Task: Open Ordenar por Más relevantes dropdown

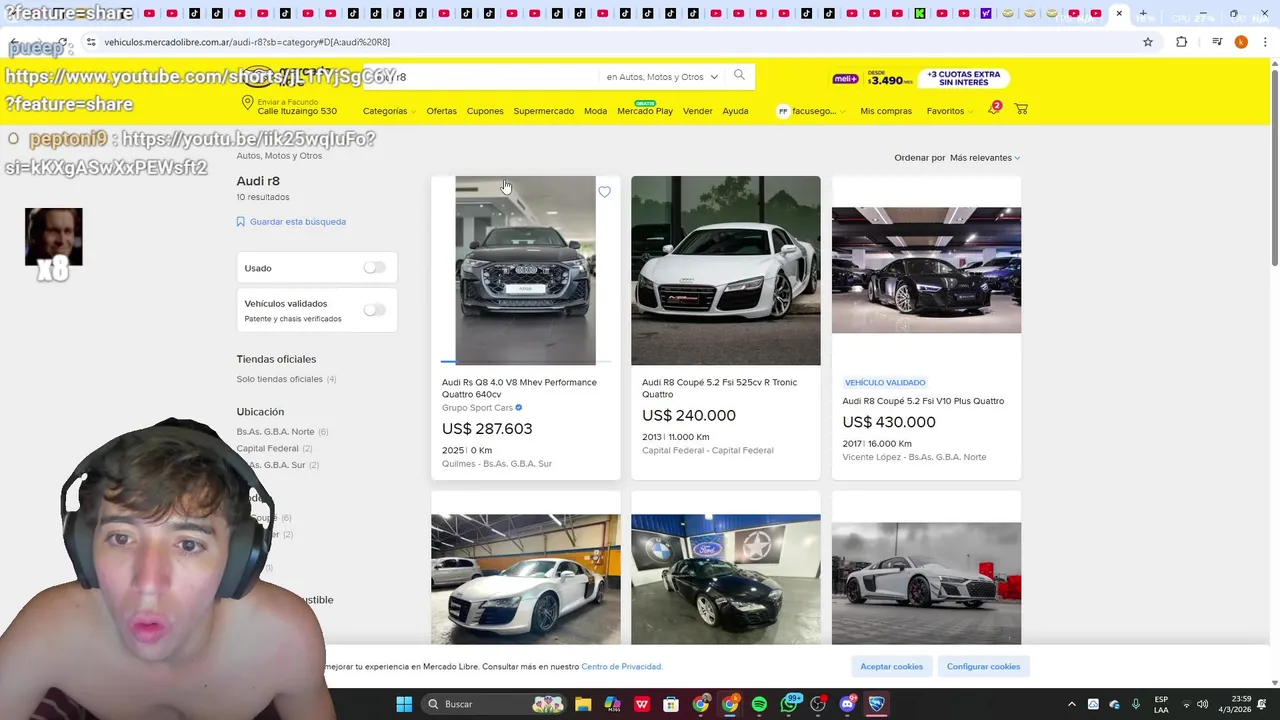Action: pyautogui.click(x=985, y=157)
